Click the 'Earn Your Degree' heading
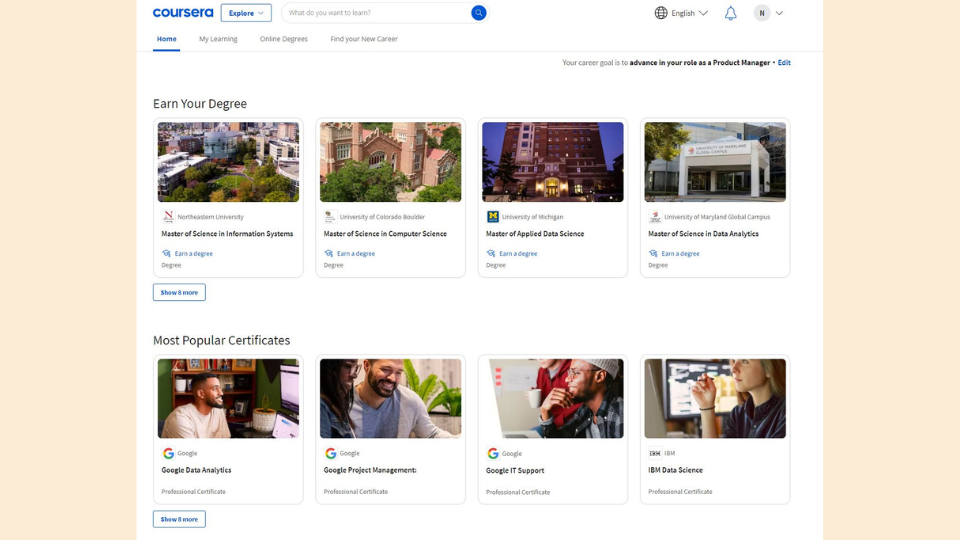This screenshot has height=540, width=960. [x=200, y=103]
